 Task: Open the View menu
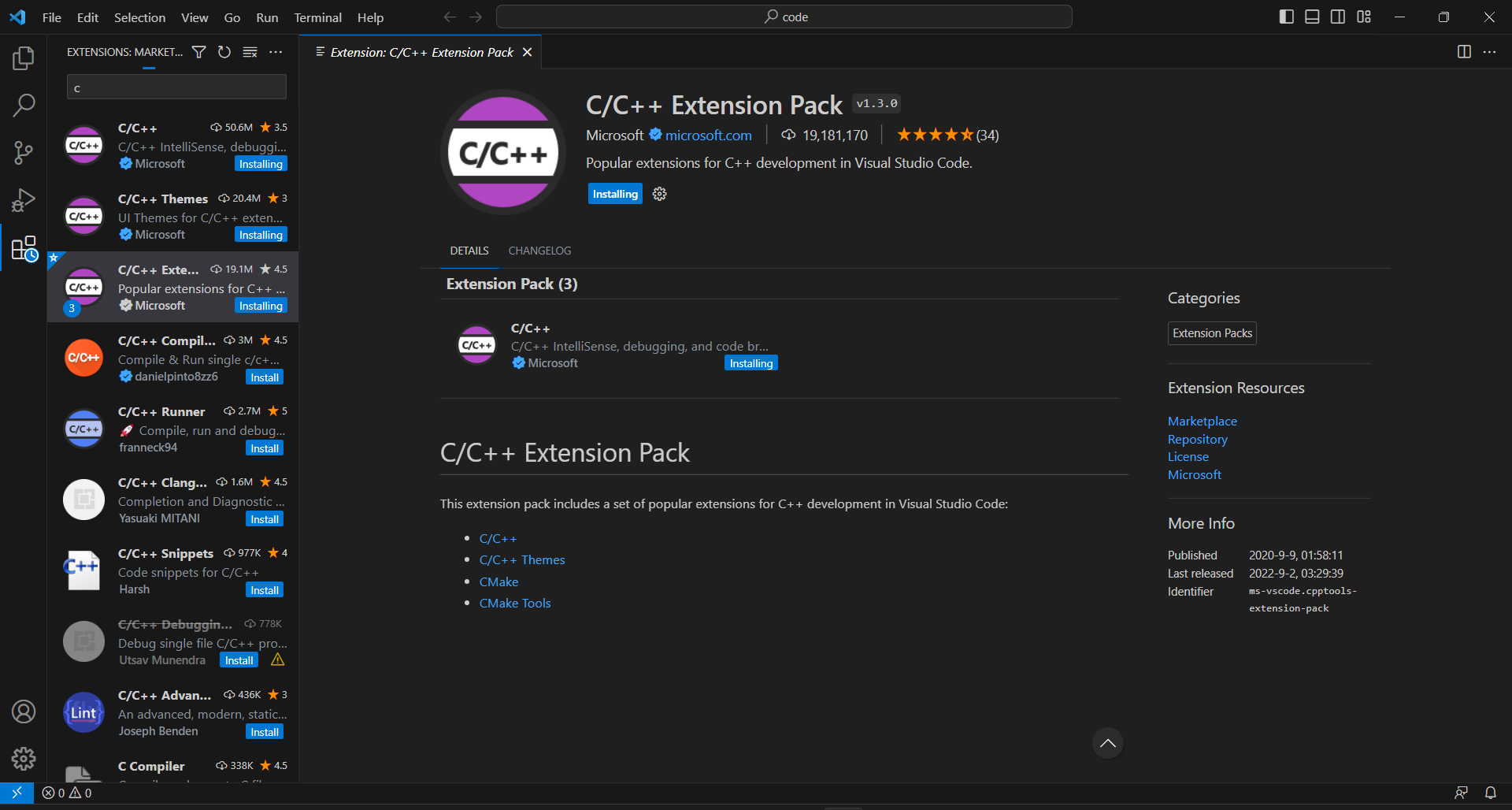click(x=195, y=17)
